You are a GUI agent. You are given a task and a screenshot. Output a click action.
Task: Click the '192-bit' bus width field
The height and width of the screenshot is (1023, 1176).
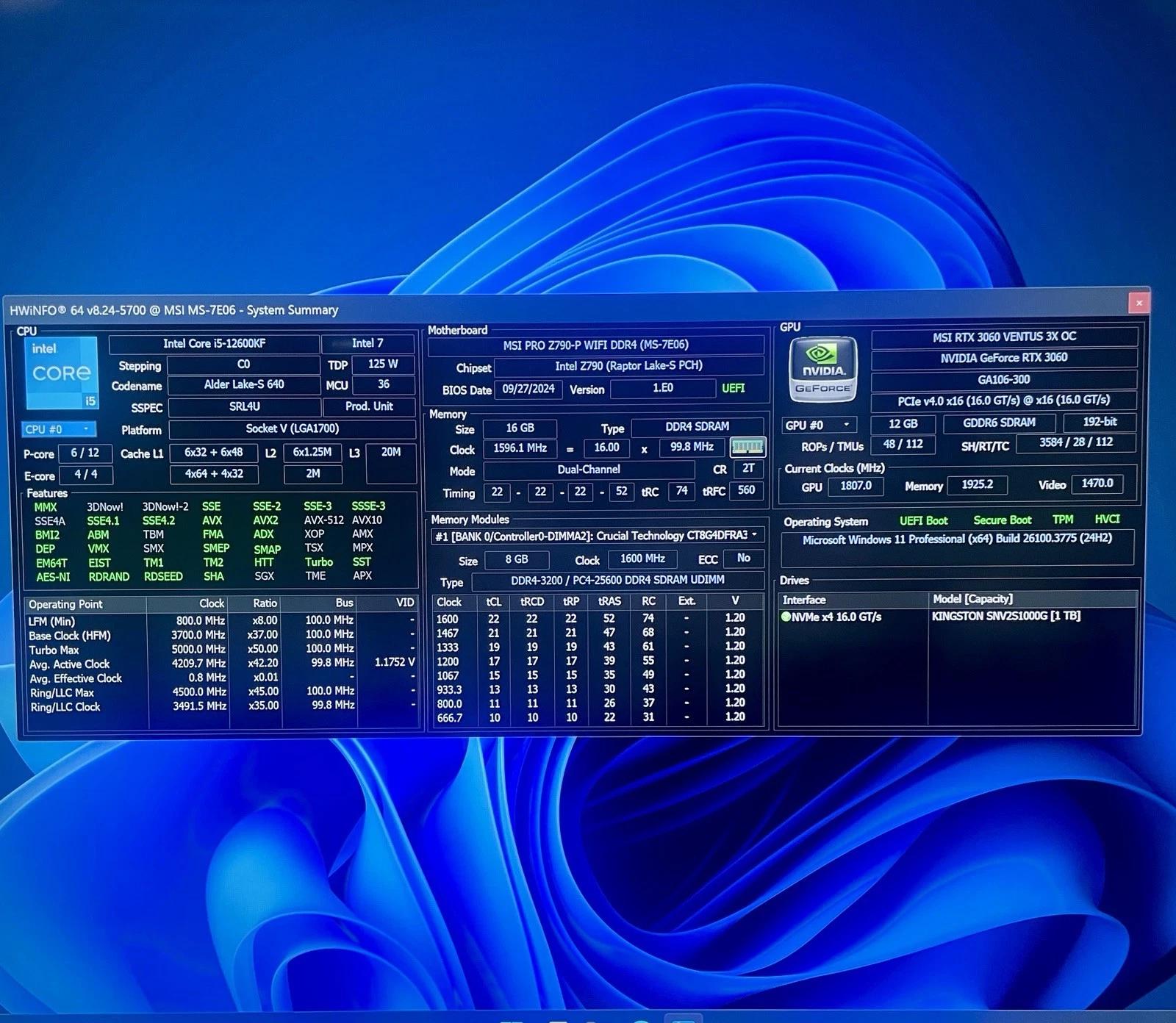(1100, 422)
